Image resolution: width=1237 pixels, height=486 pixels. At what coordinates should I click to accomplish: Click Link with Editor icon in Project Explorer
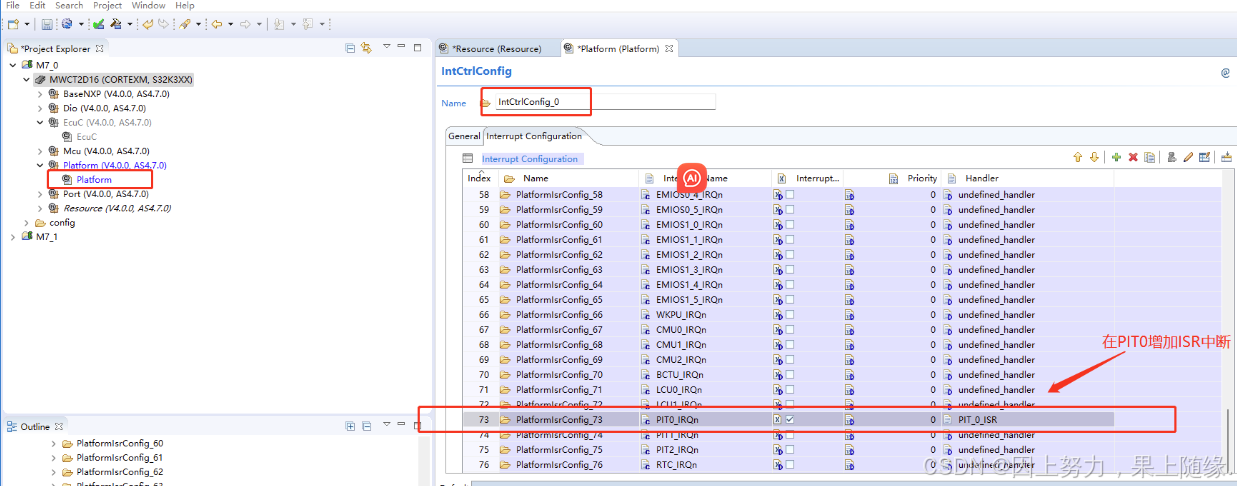tap(366, 48)
